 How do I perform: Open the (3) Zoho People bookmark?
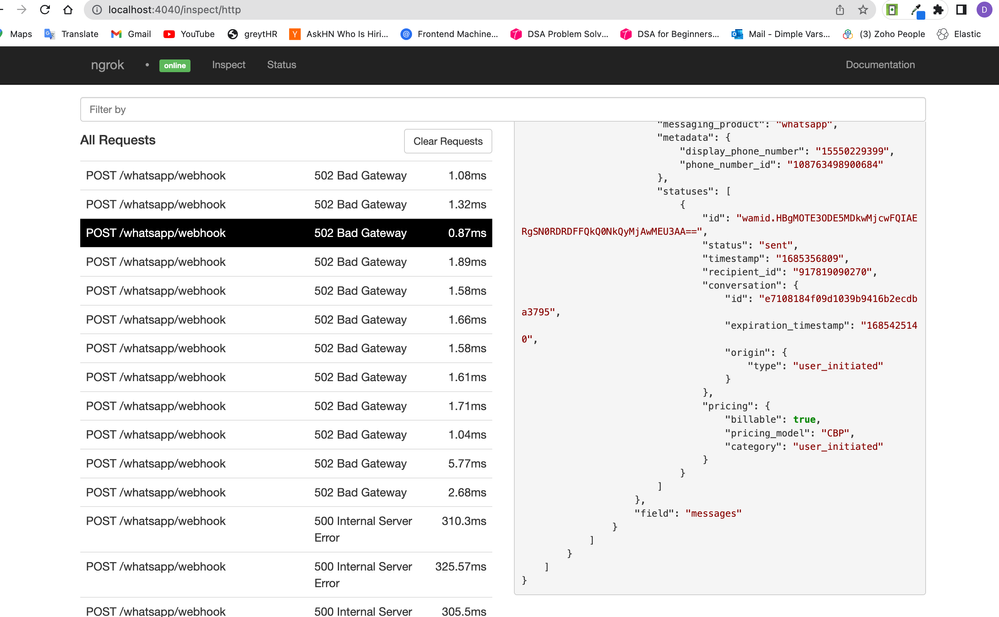(884, 34)
